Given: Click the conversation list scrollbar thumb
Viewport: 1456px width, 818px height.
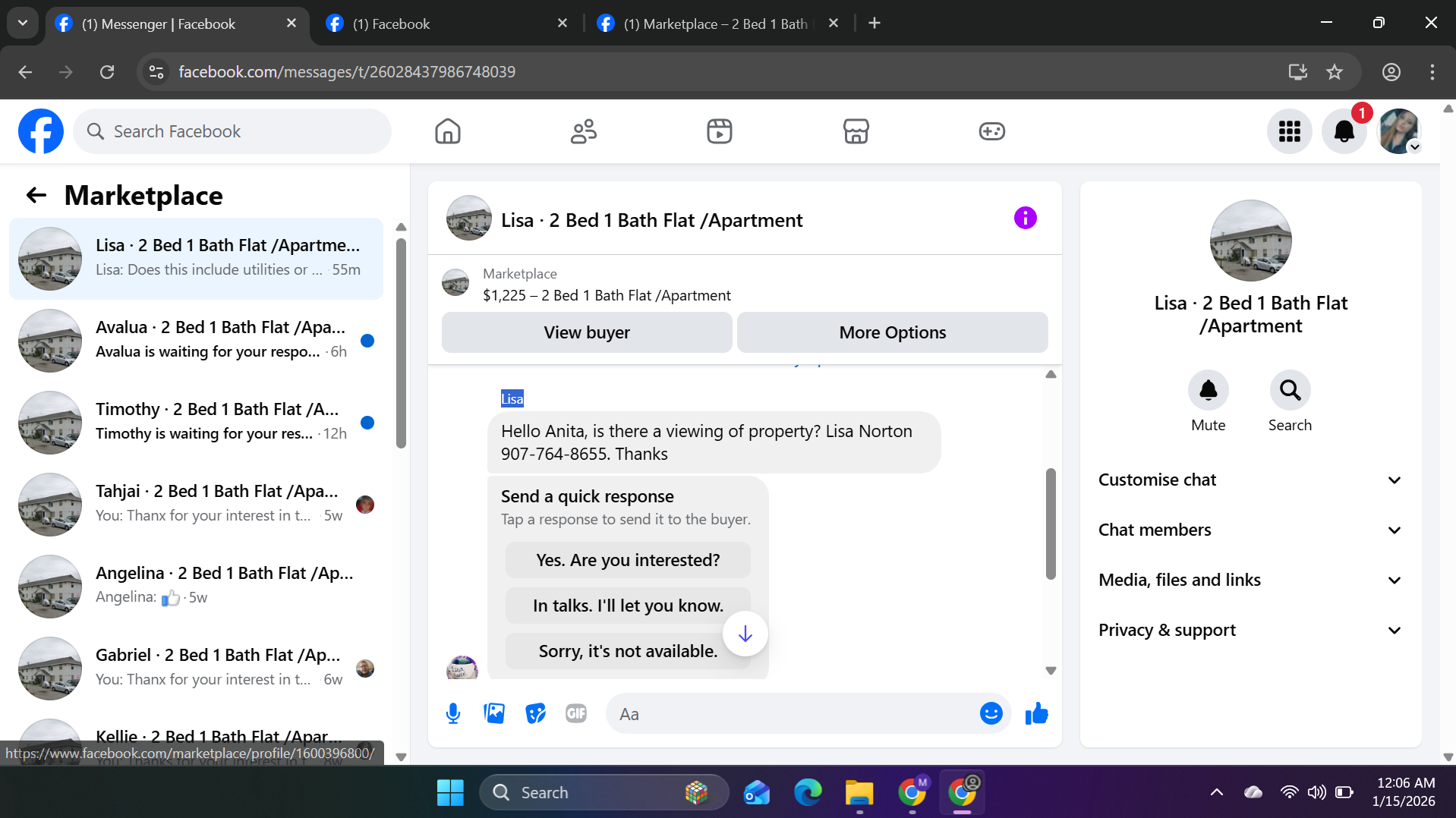Looking at the screenshot, I should [x=401, y=343].
